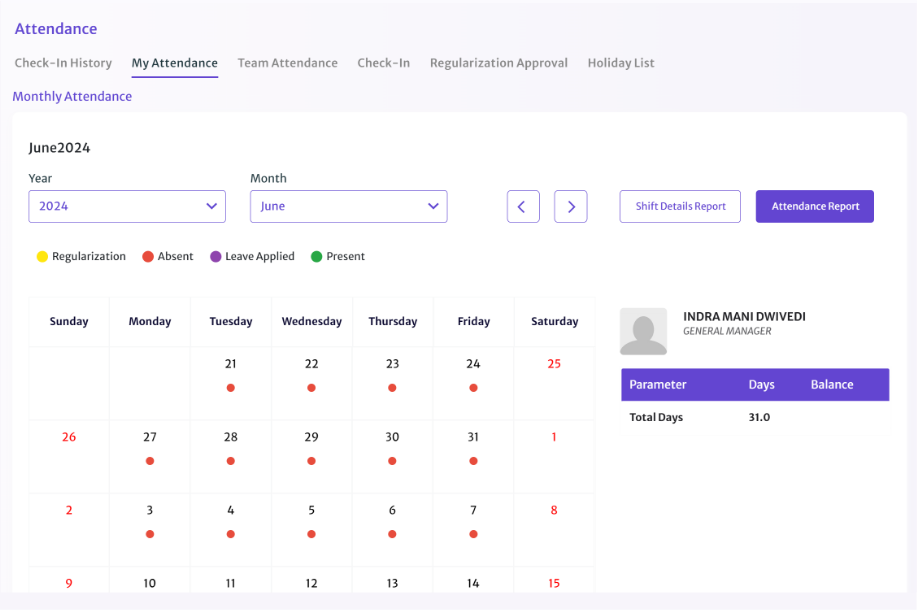The width and height of the screenshot is (917, 610).
Task: Click the green Present legend dot
Action: (316, 256)
